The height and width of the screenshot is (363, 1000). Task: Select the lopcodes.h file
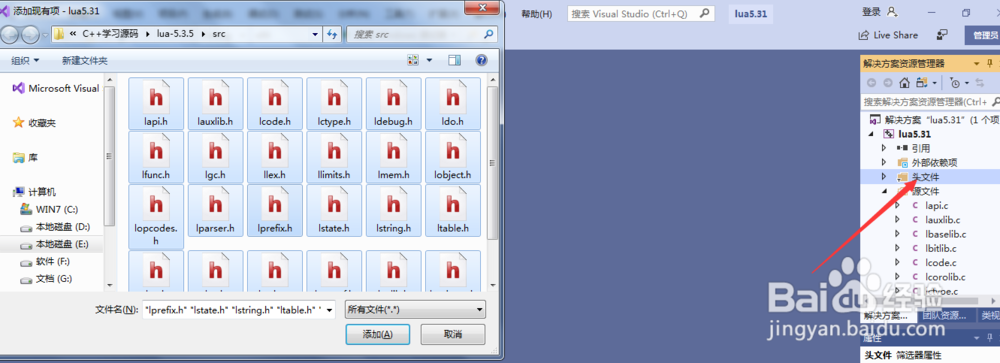pyautogui.click(x=156, y=217)
